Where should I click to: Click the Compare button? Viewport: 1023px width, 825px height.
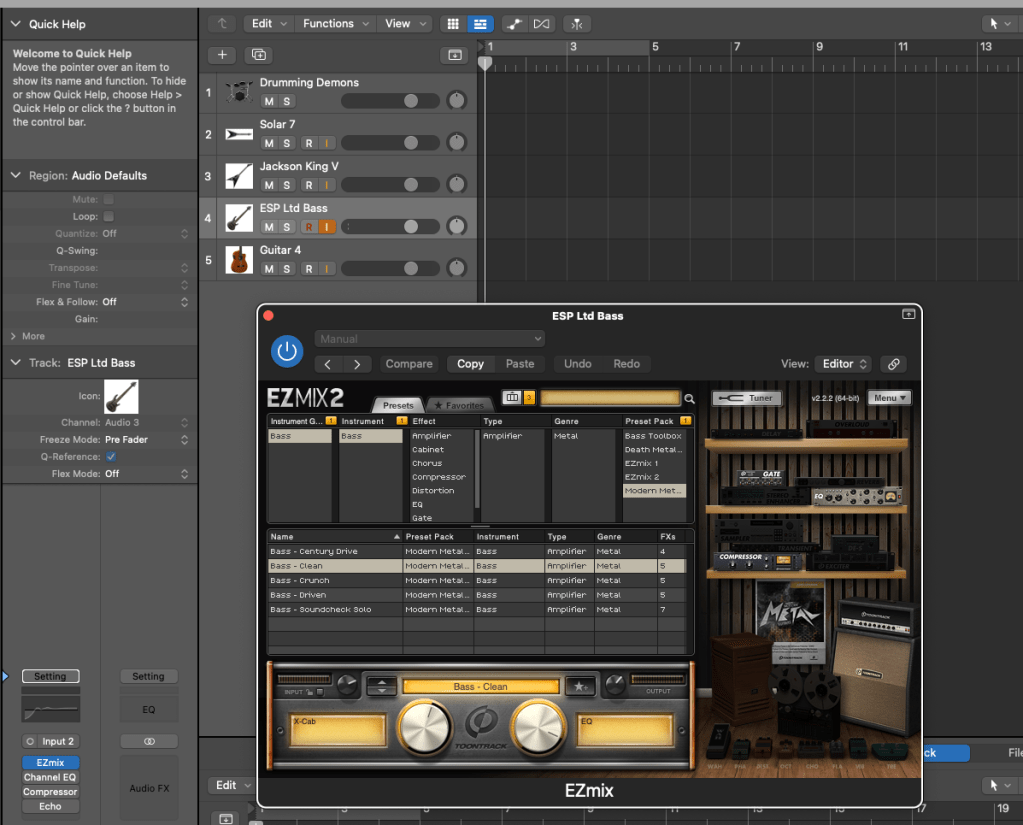pos(409,364)
